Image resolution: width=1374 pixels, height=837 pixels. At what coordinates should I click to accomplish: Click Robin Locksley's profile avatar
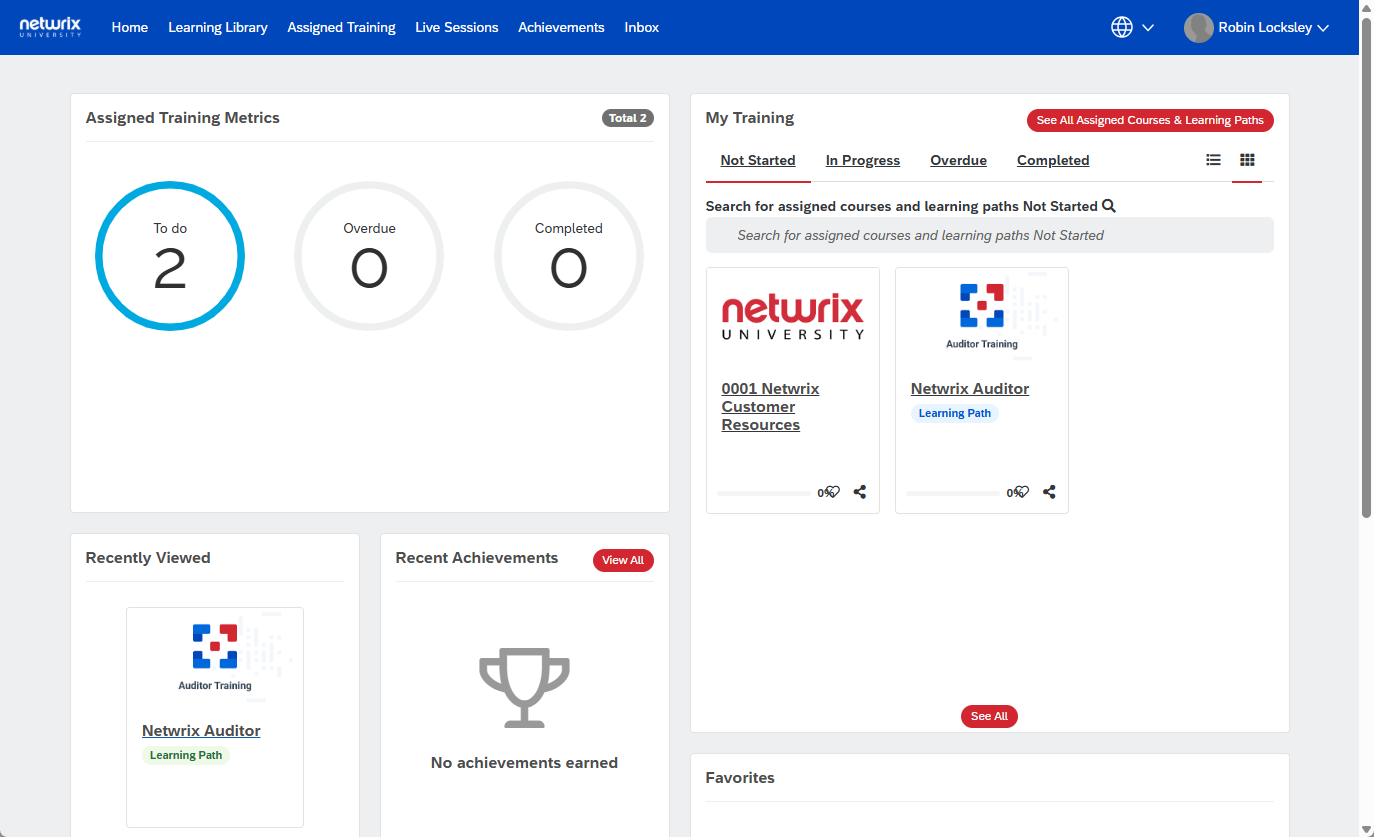1198,28
